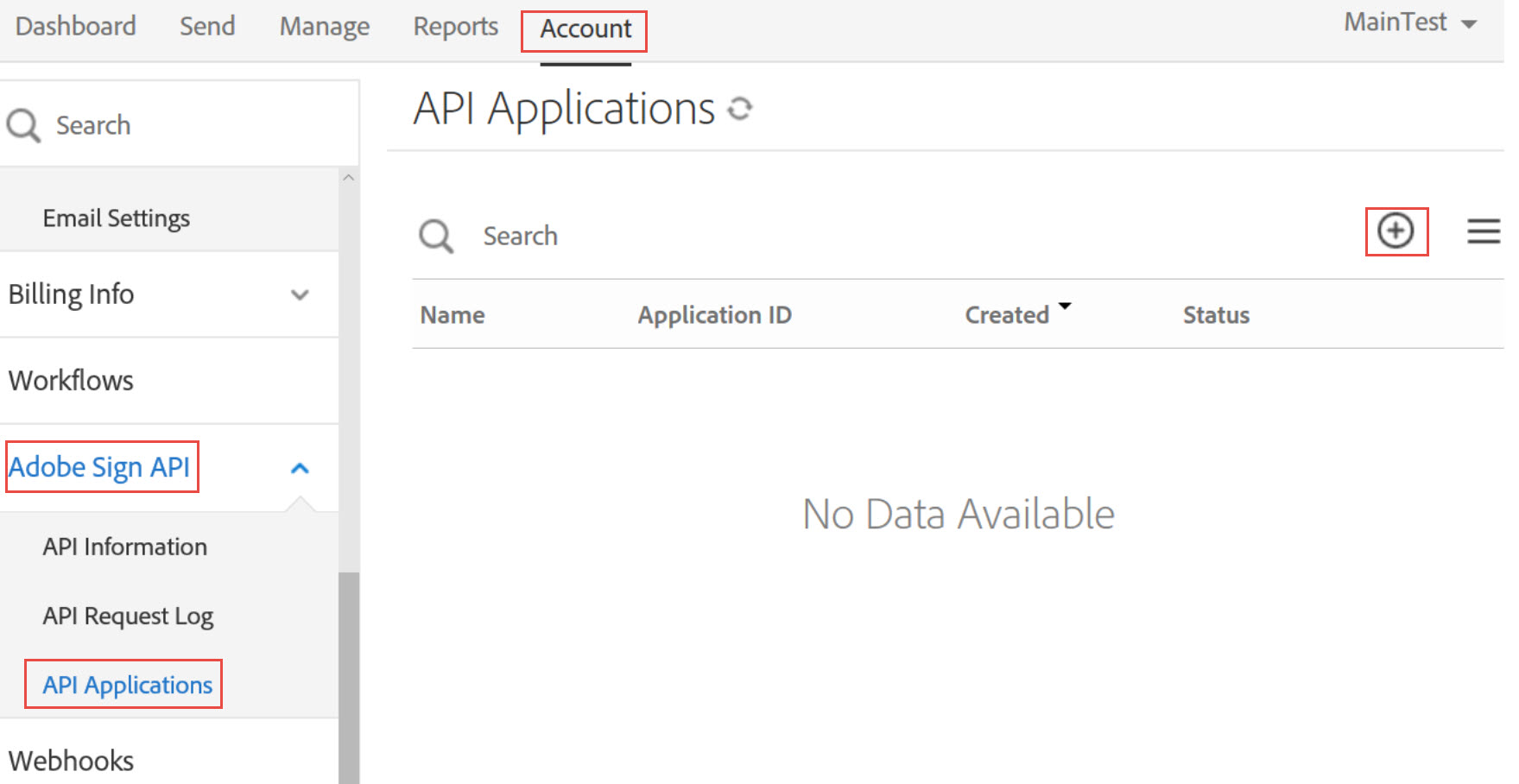Viewport: 1519px width, 784px height.
Task: Open API Information in the sidebar
Action: (124, 546)
